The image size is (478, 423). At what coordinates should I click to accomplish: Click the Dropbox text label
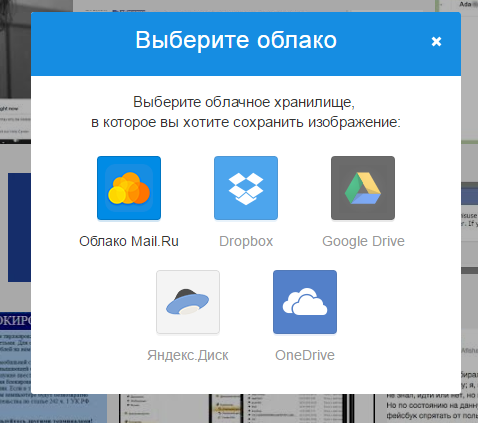246,242
